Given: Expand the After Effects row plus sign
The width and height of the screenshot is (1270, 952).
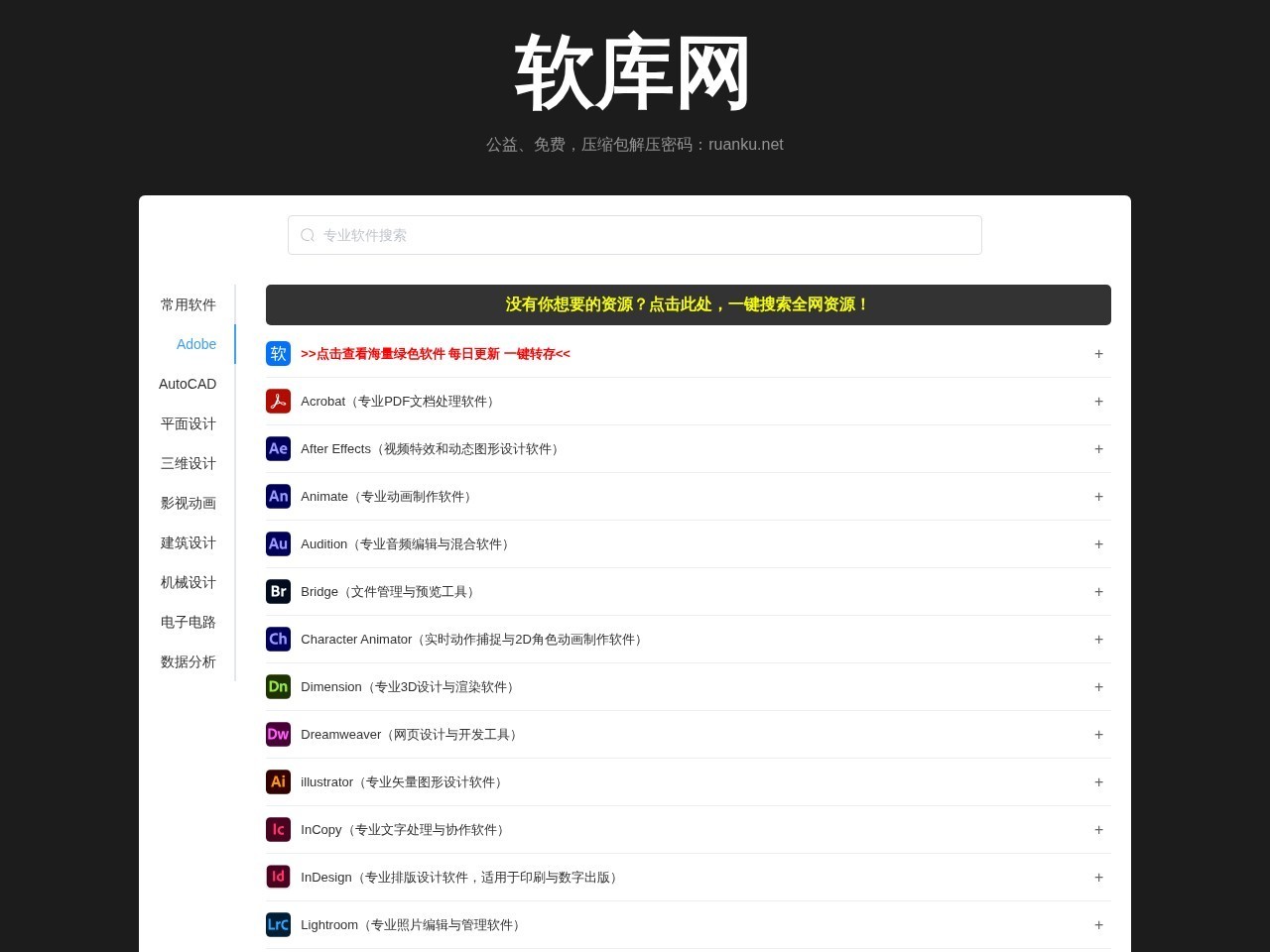Looking at the screenshot, I should point(1098,448).
